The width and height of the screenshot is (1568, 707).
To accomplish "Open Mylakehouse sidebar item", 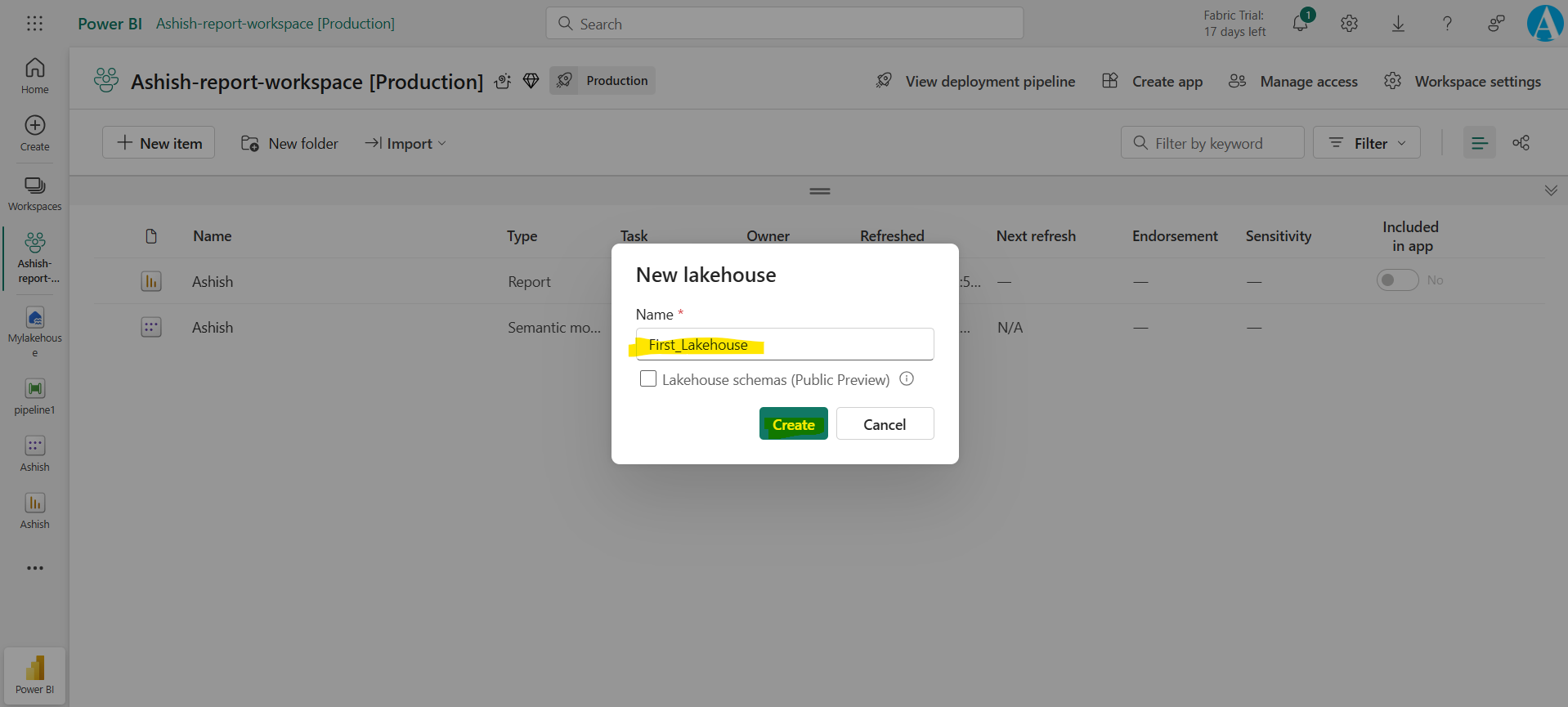I will coord(34,332).
